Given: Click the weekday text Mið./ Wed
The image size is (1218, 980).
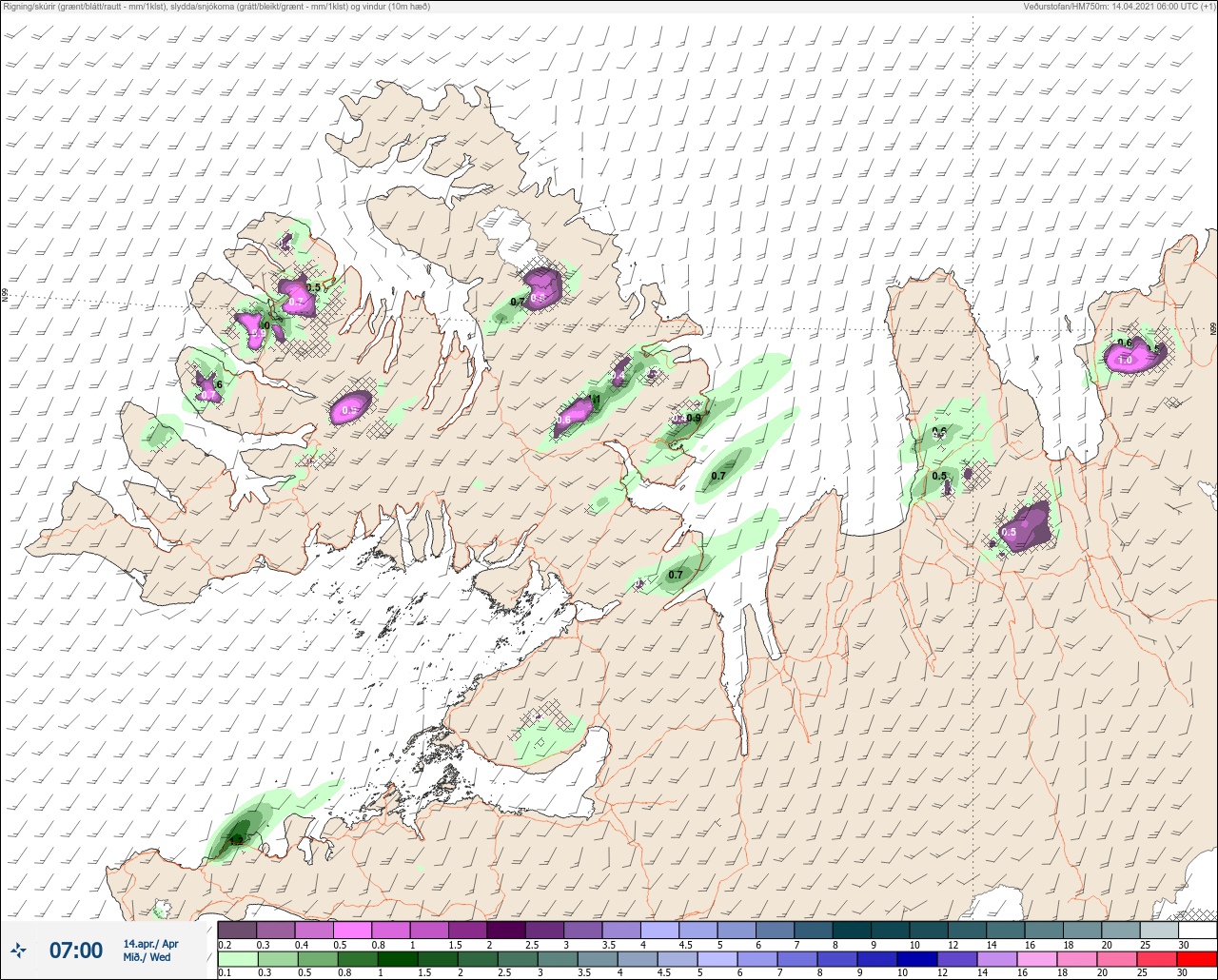Looking at the screenshot, I should point(147,957).
